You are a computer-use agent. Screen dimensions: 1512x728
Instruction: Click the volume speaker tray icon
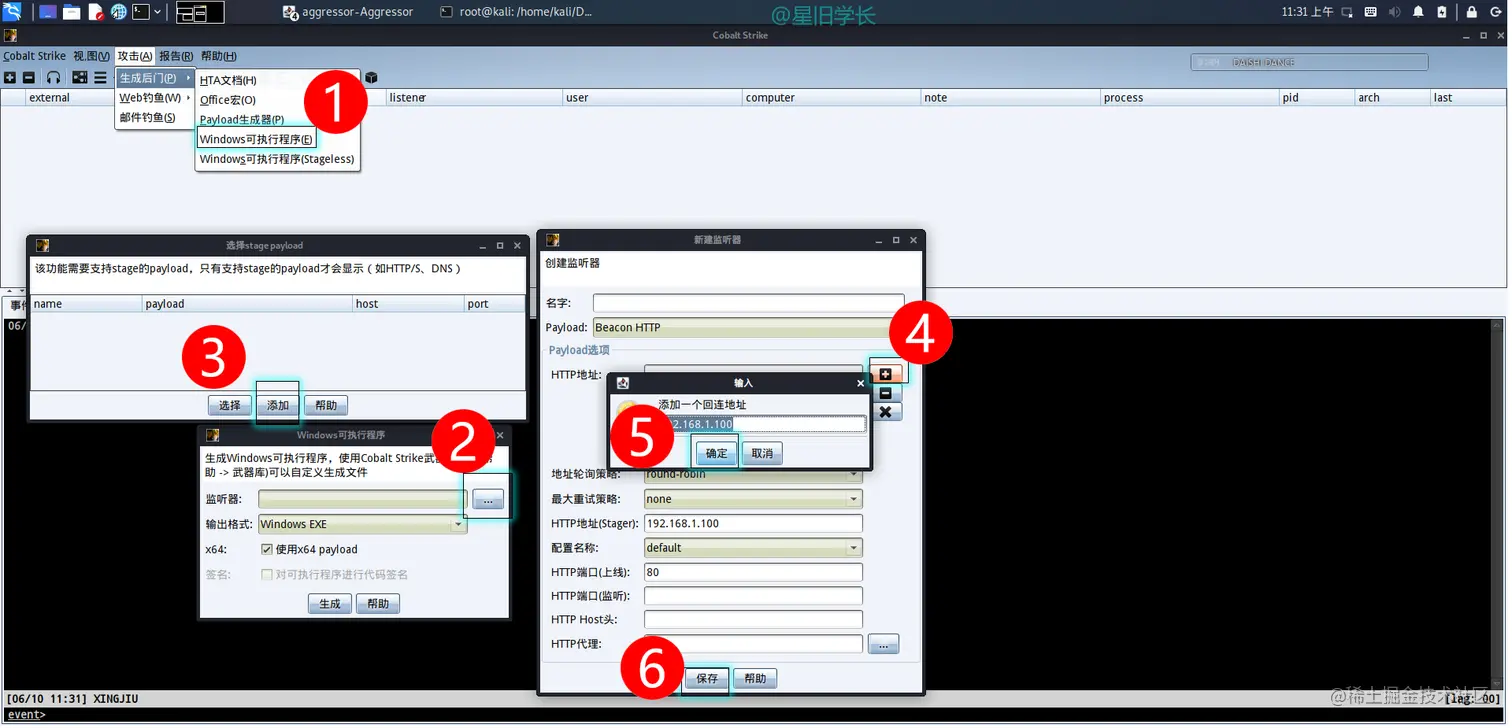coord(1393,12)
